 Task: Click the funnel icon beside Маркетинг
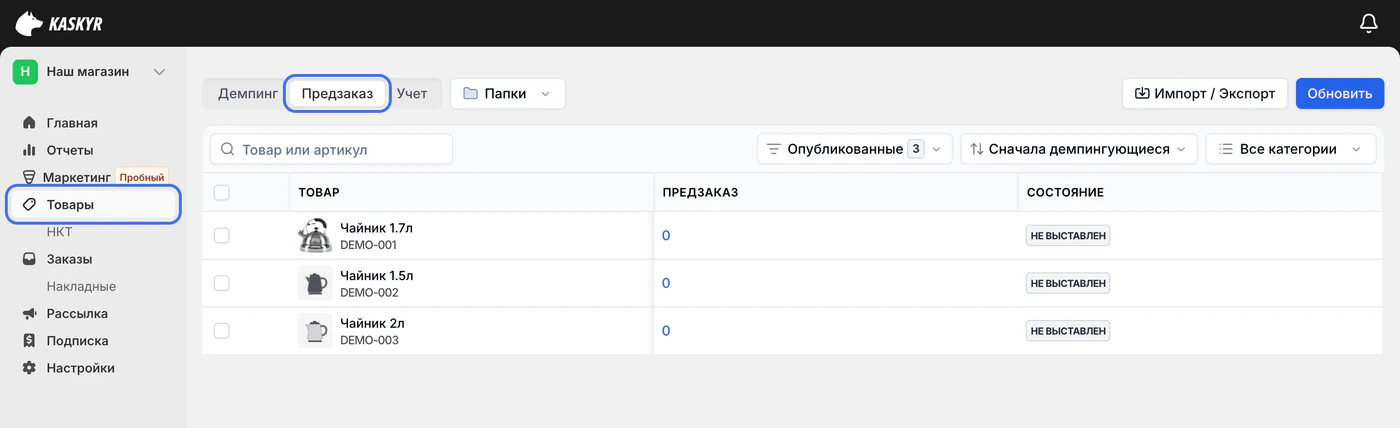coord(29,177)
